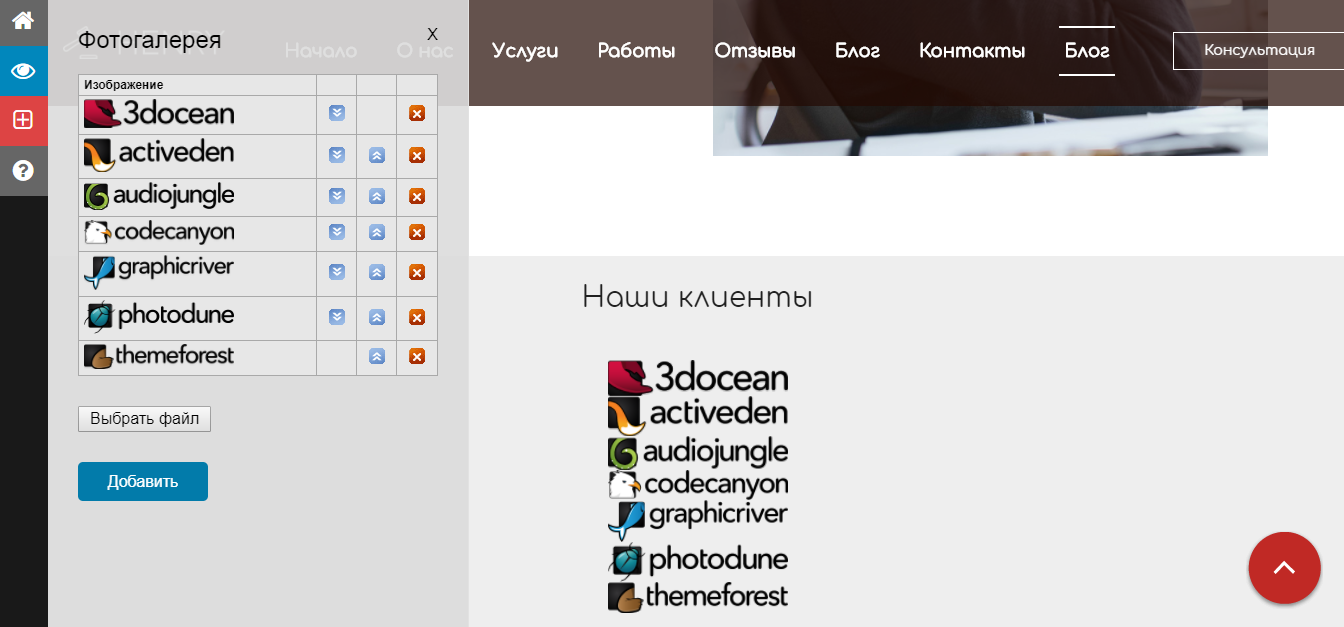Move activeden image up
Viewport: 1344px width, 627px height.
tap(377, 155)
